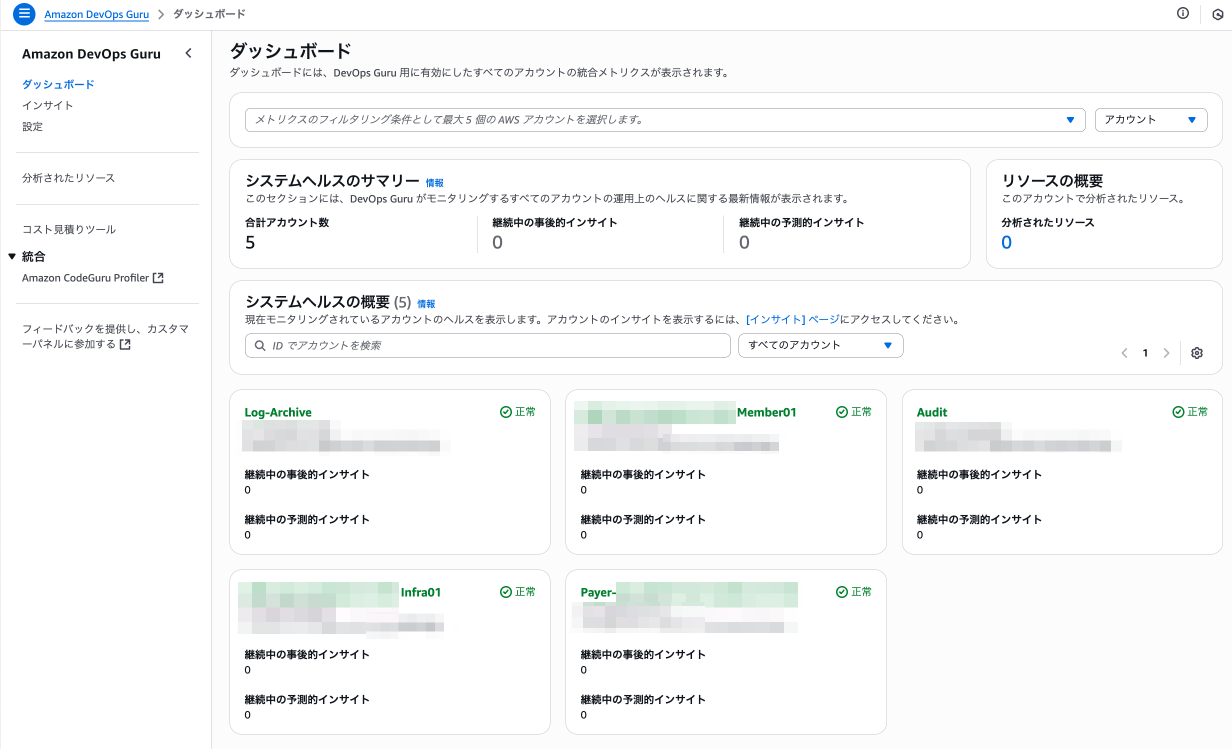Focus the ID でアカウントを検索 search field
The height and width of the screenshot is (749, 1232).
(488, 345)
